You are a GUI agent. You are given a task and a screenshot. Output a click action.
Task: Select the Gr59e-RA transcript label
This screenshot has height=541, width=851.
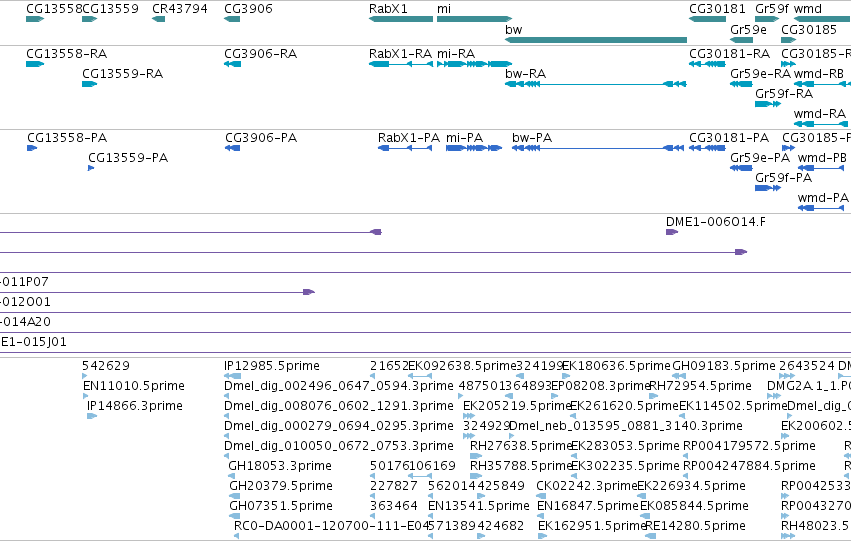pos(760,74)
